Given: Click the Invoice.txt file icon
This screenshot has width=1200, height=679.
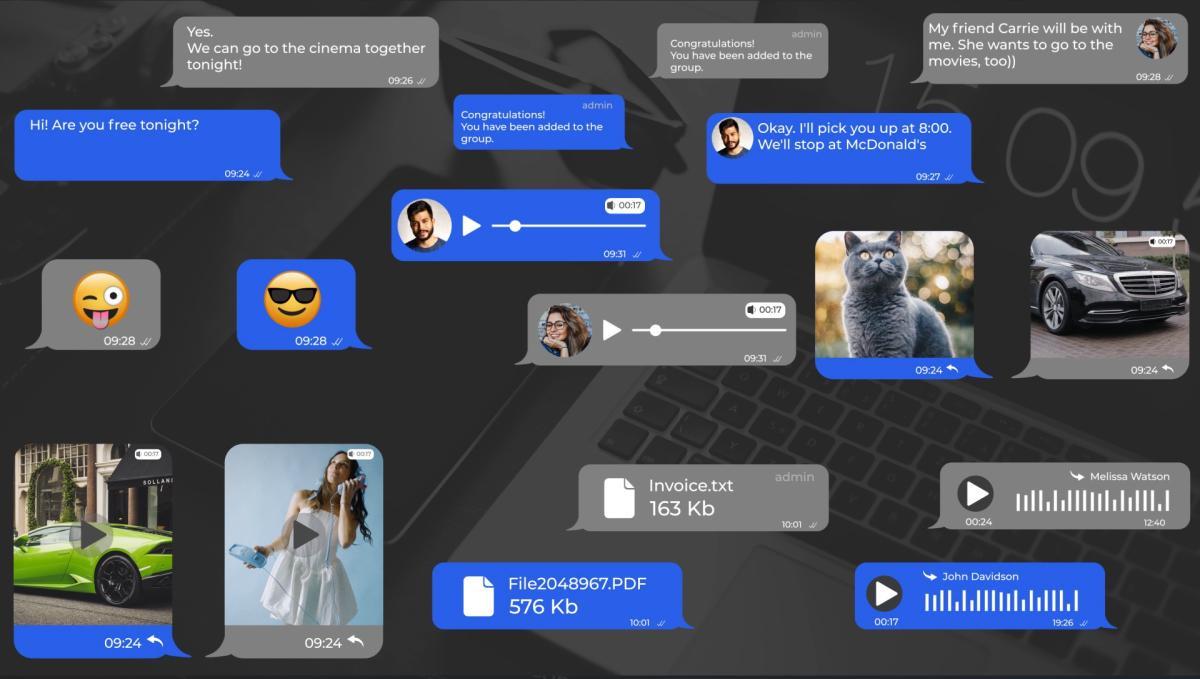Looking at the screenshot, I should (x=619, y=497).
